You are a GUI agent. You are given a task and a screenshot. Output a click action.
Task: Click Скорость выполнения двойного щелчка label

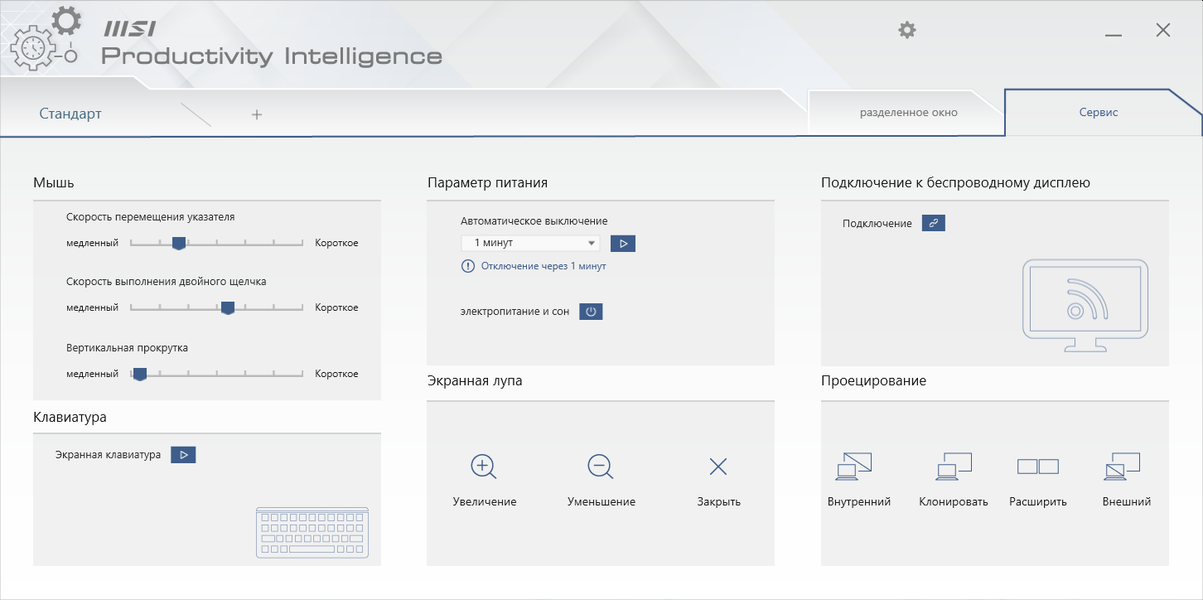point(166,281)
